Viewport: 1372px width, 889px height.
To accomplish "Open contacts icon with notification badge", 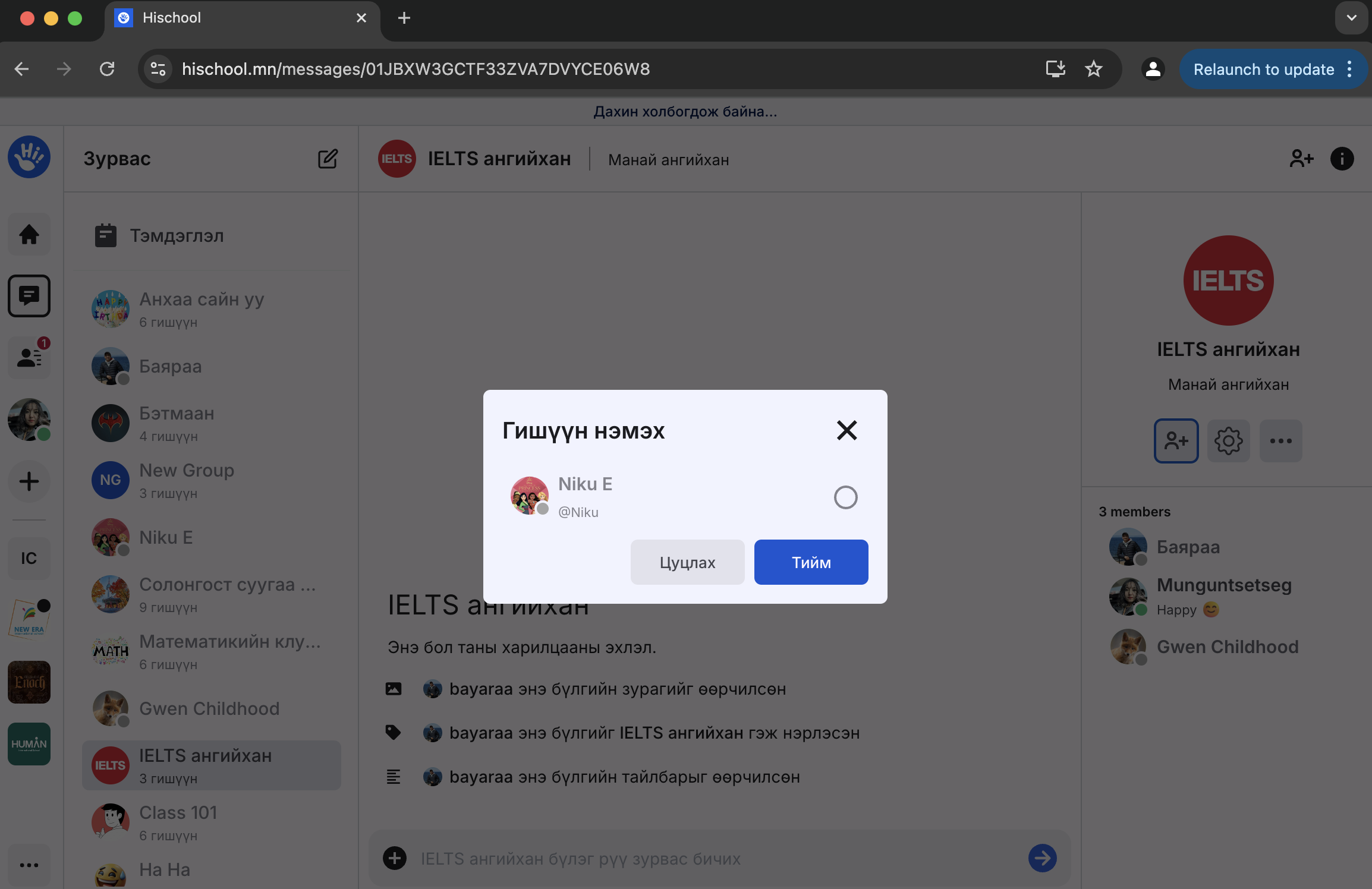I will coord(29,357).
